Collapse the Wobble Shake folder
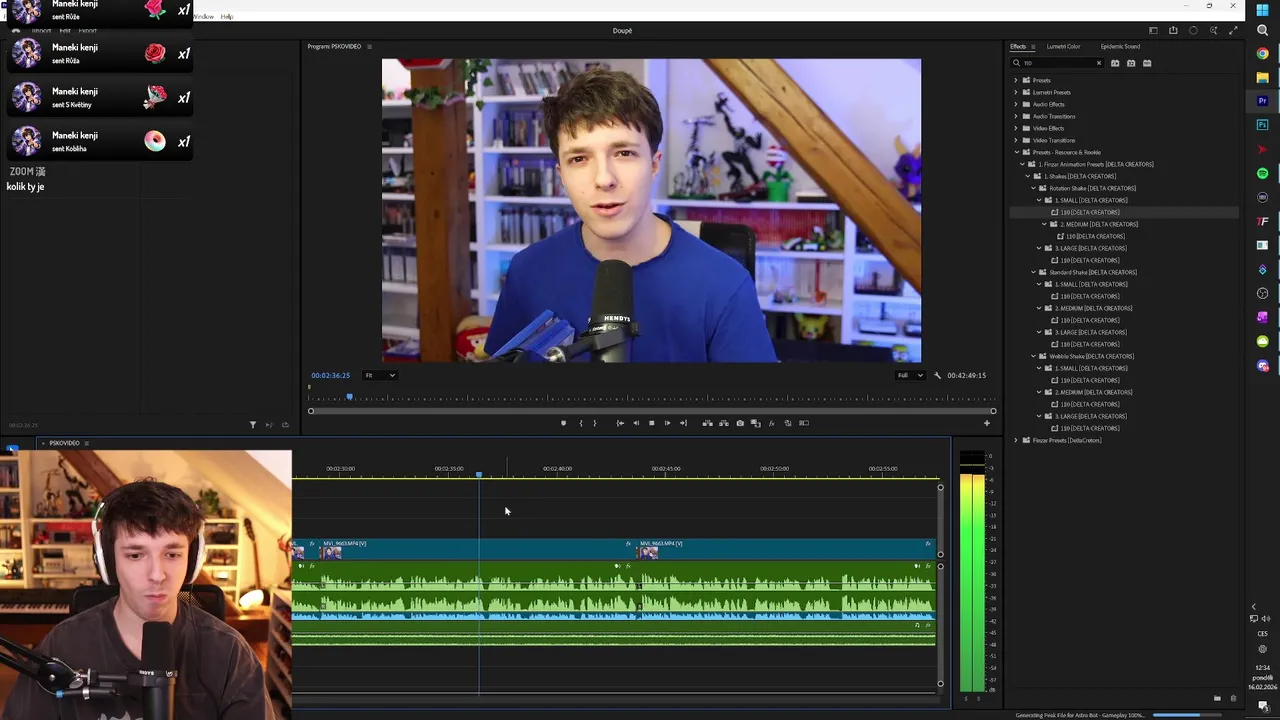1280x720 pixels. click(x=1034, y=356)
